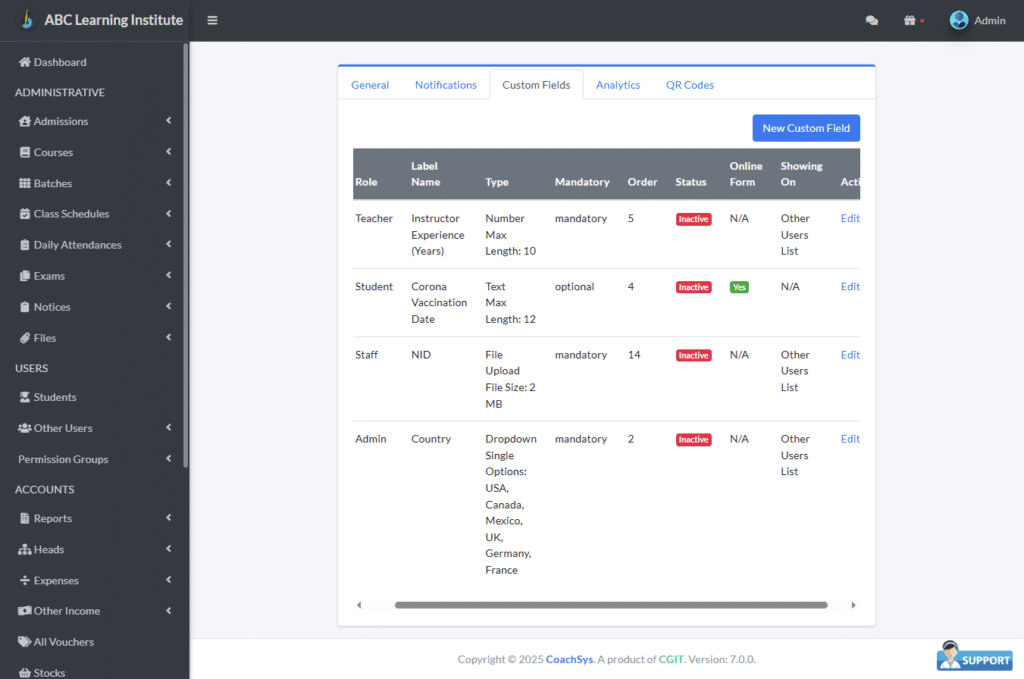Screen dimensions: 1024x679
Task: Click the Files sidebar icon
Action: point(22,337)
